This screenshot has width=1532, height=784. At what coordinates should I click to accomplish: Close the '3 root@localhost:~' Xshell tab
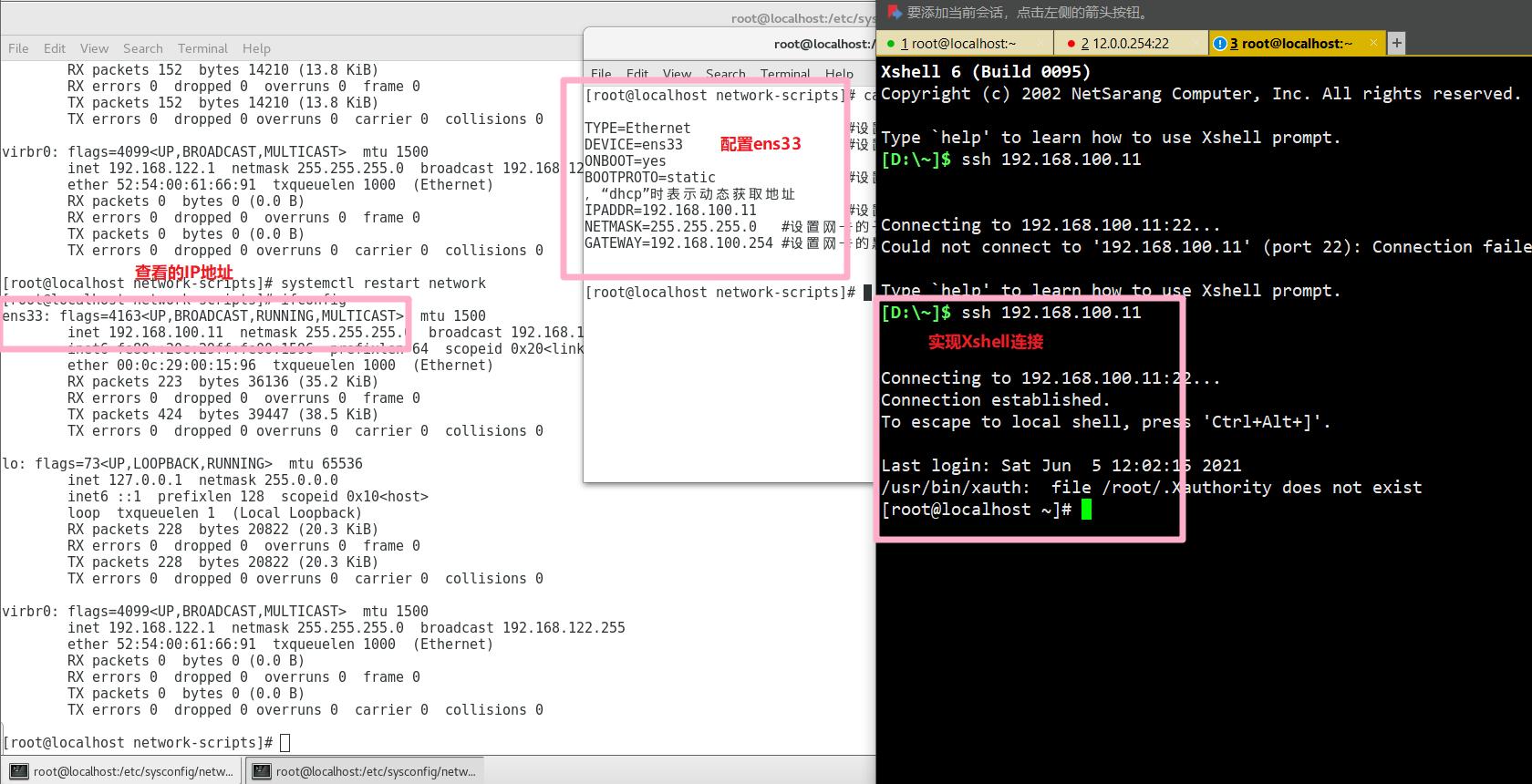point(1374,43)
